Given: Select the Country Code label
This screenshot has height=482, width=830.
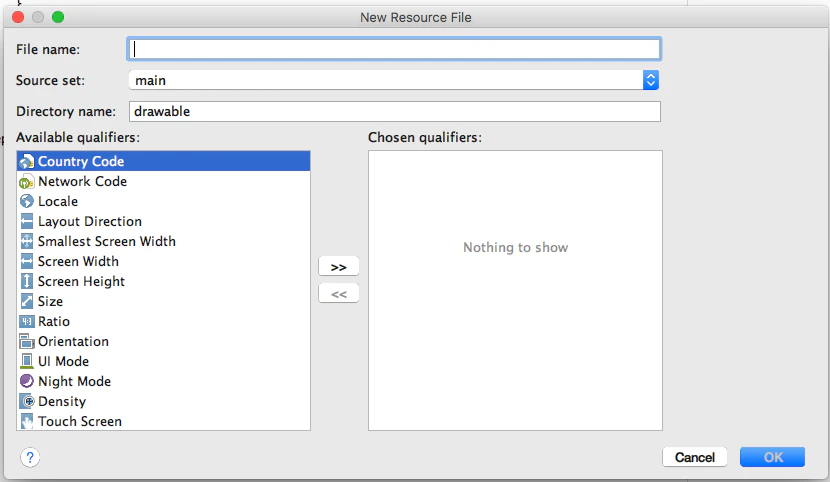Looking at the screenshot, I should [x=81, y=161].
